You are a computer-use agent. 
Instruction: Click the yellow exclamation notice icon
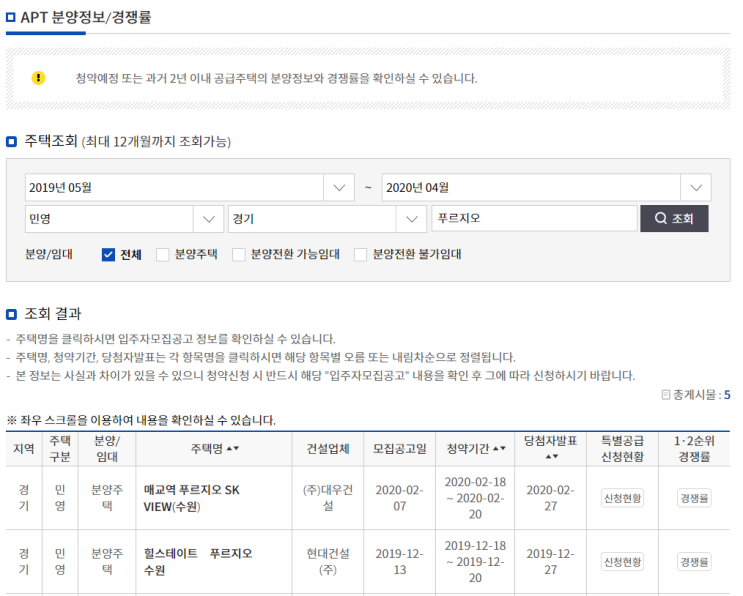pos(38,78)
